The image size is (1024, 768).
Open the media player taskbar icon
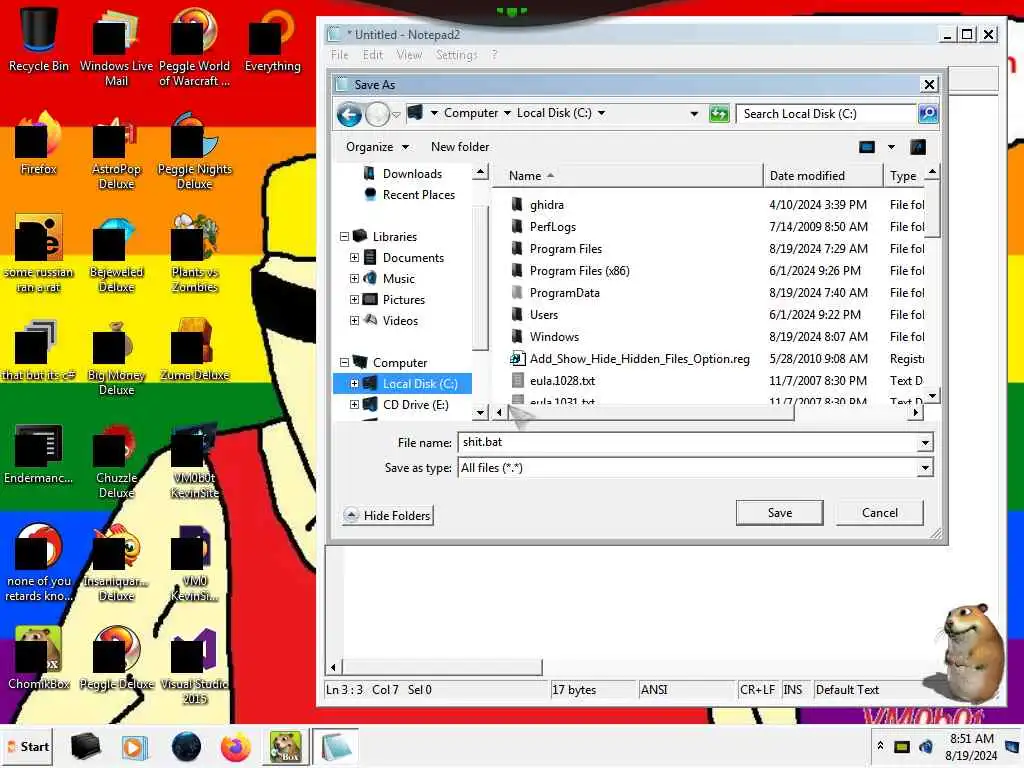click(135, 746)
